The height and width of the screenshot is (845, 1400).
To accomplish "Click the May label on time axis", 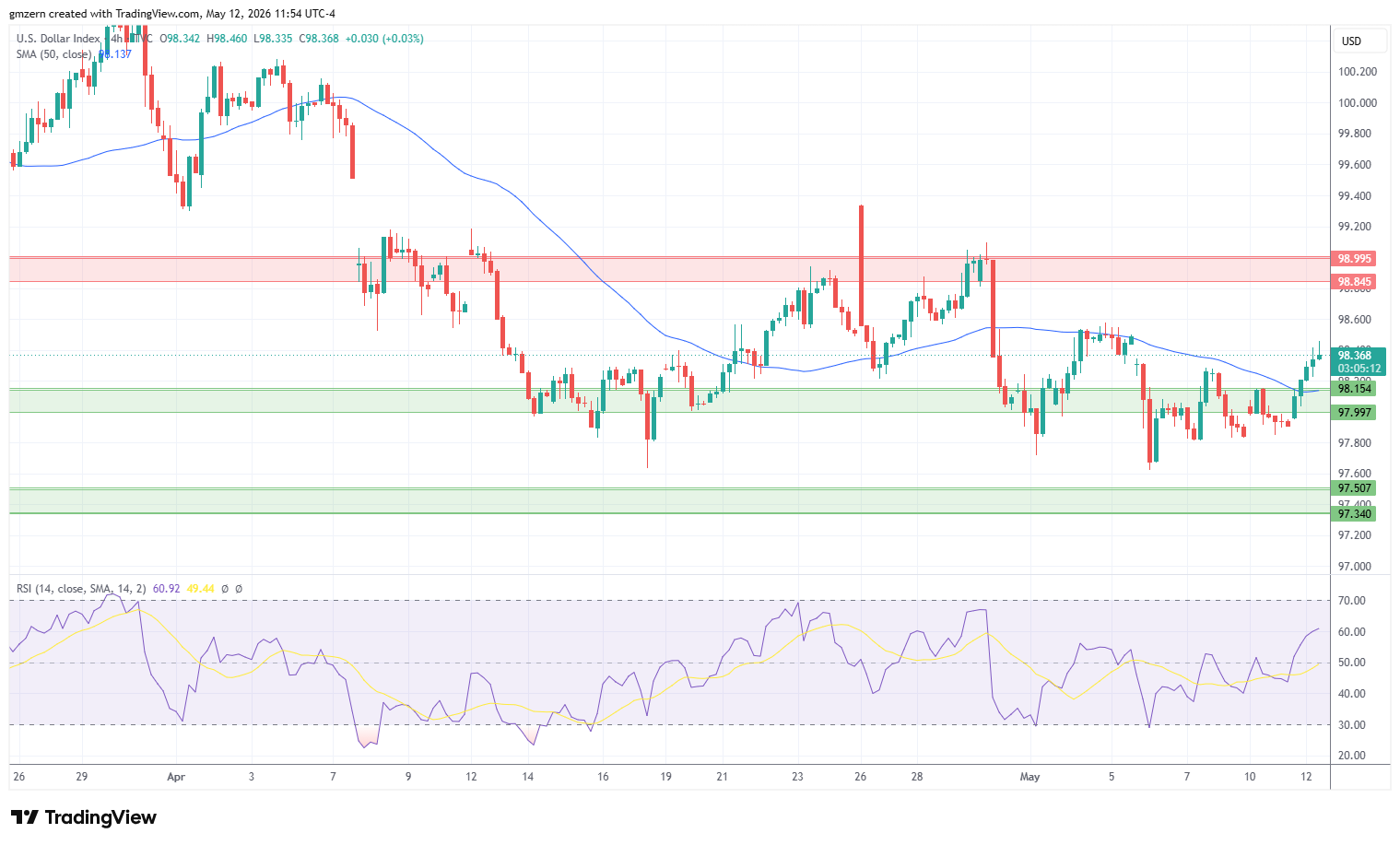I will [1029, 777].
